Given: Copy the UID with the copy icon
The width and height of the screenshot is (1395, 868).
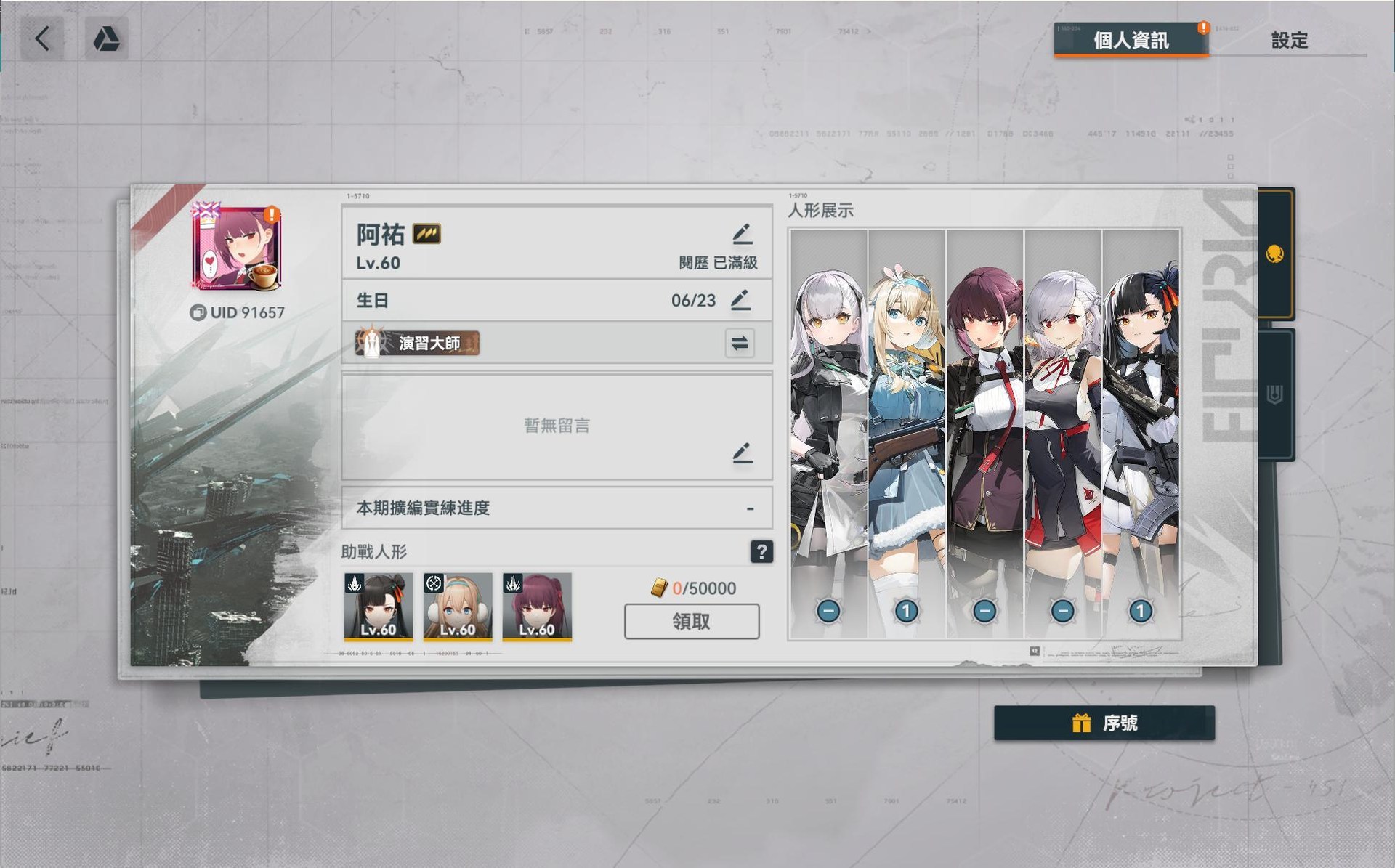Looking at the screenshot, I should [x=198, y=312].
